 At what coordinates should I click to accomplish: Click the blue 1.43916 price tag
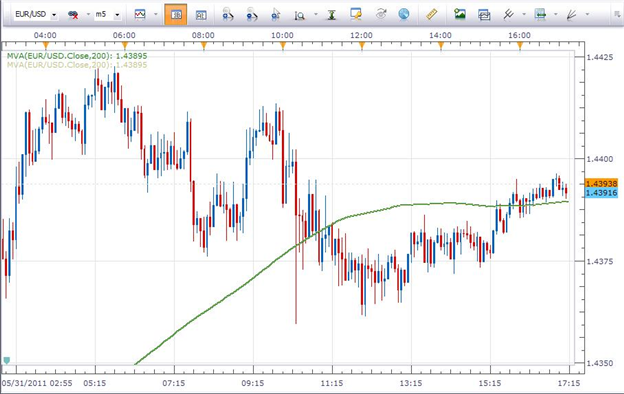point(601,193)
